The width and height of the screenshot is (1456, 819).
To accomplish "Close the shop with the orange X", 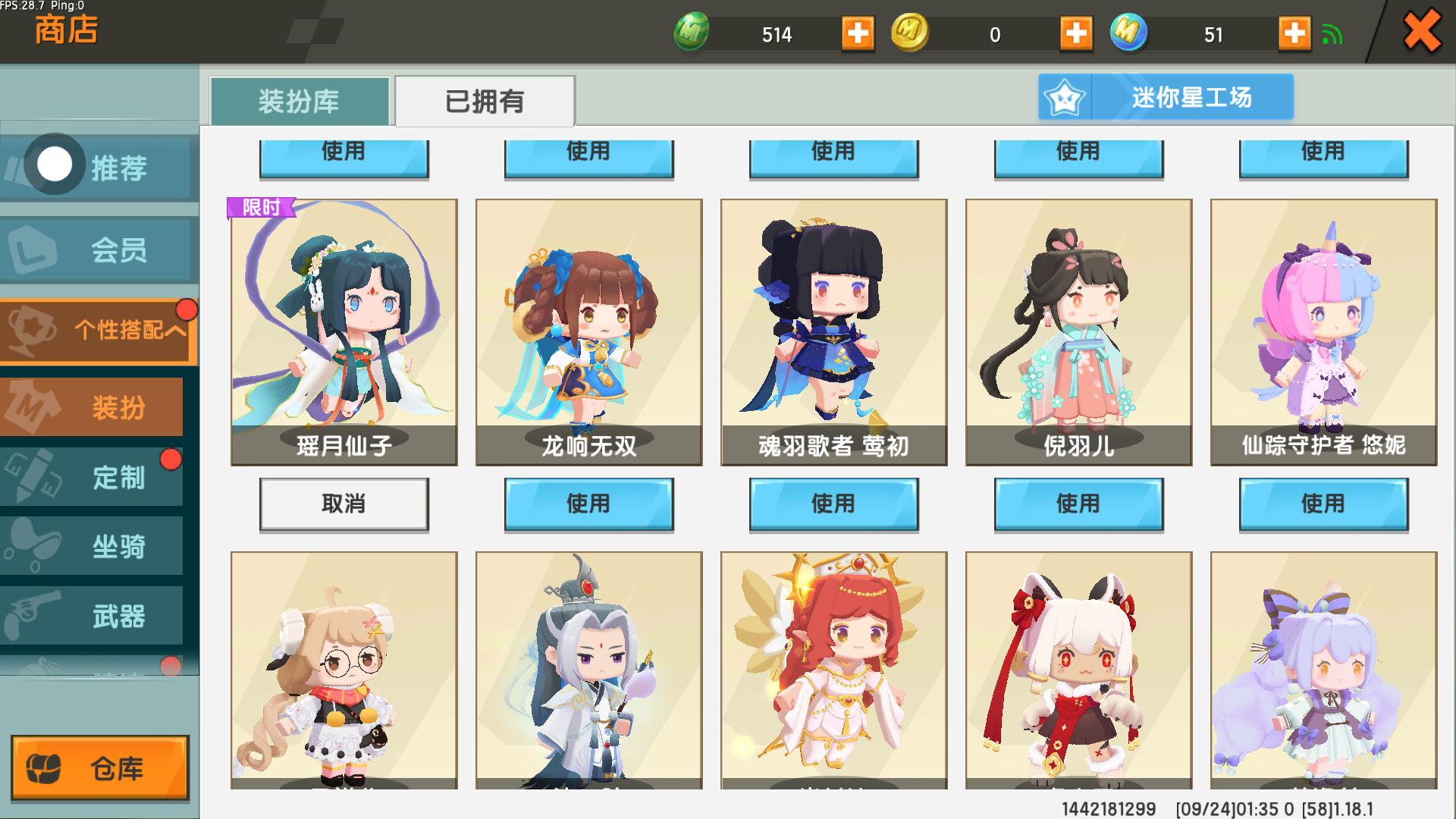I will [1422, 31].
